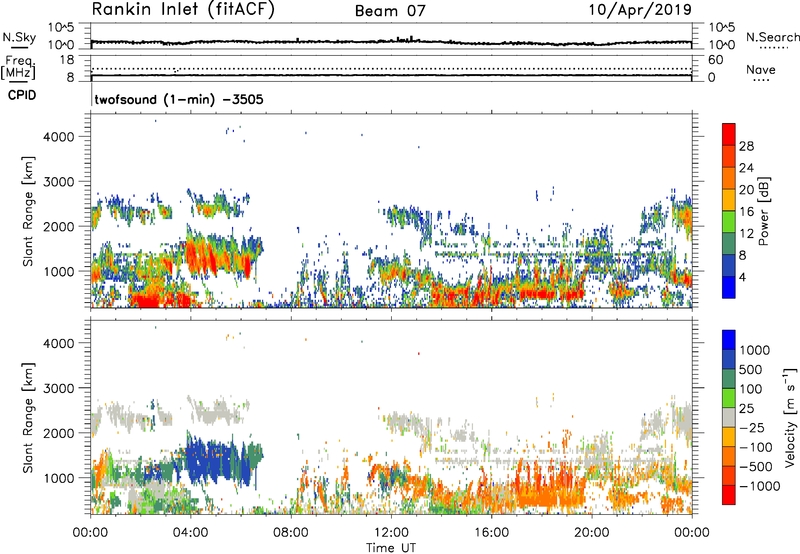Screen dimensions: 800x554
Task: Click the '60' Nave axis tick
Action: pyautogui.click(x=715, y=60)
